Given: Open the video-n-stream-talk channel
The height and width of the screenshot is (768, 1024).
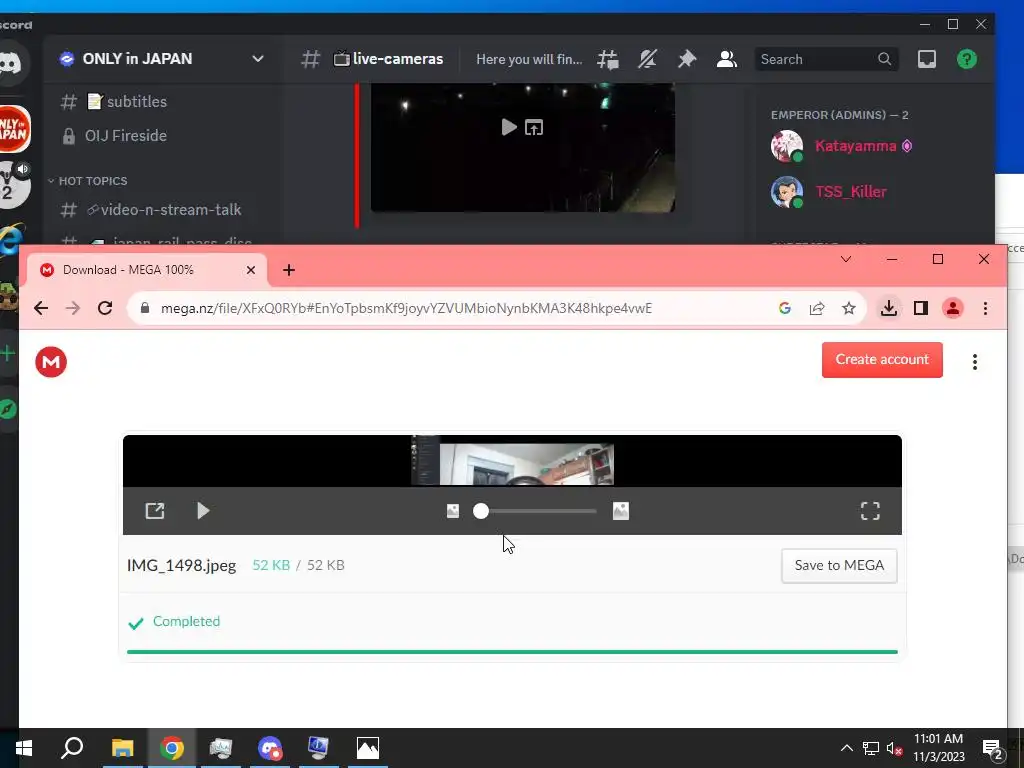Looking at the screenshot, I should pyautogui.click(x=163, y=210).
